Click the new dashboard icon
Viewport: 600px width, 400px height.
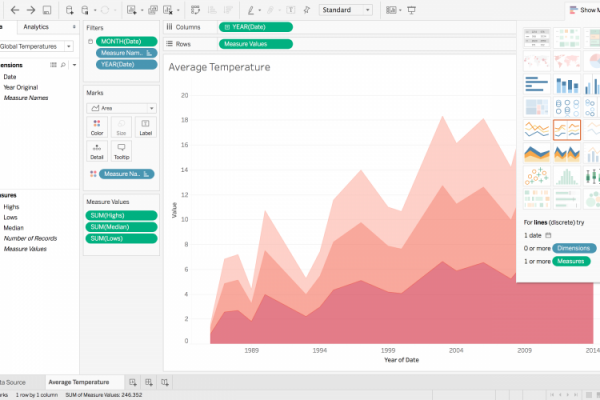click(147, 382)
